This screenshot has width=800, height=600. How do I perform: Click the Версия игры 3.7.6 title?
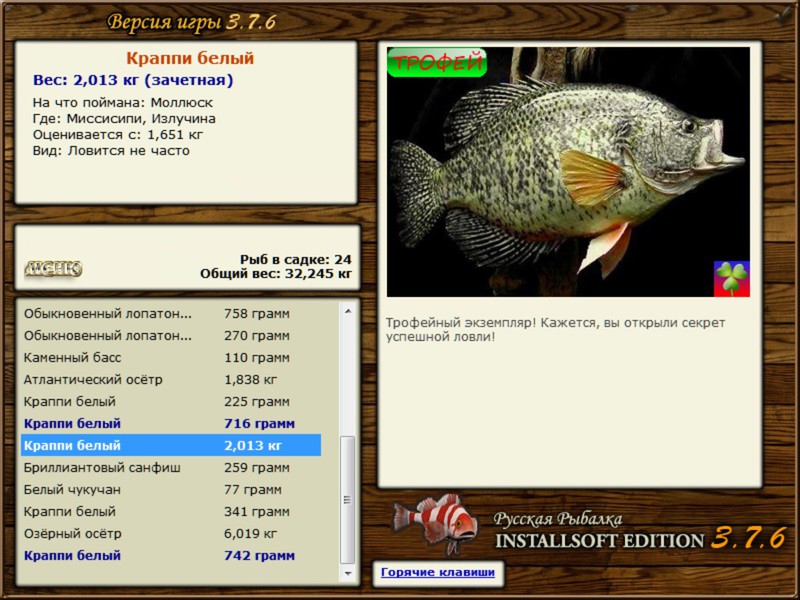click(x=192, y=22)
